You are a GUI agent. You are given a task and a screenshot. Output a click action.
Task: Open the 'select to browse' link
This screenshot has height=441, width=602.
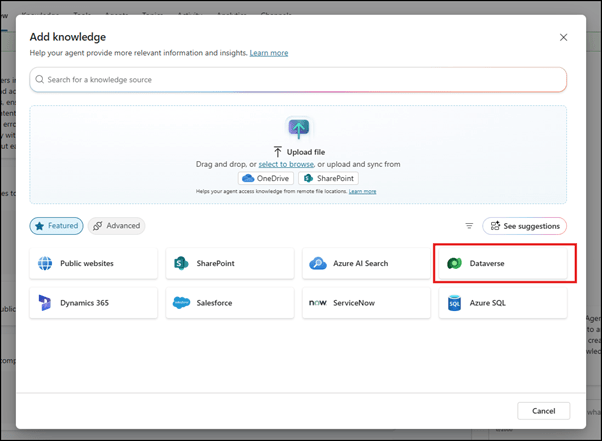[x=286, y=164]
